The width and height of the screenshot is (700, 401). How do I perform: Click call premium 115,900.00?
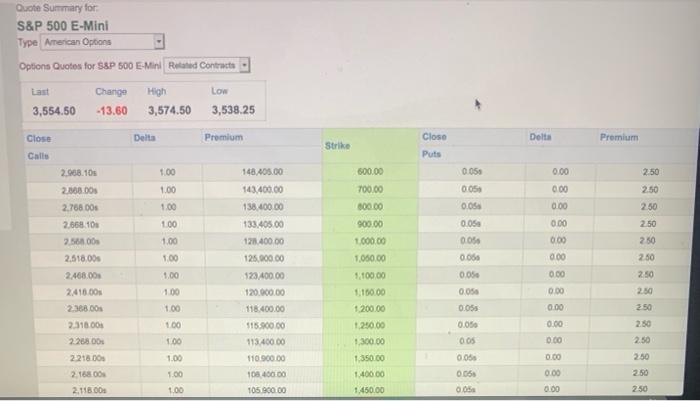(x=266, y=326)
